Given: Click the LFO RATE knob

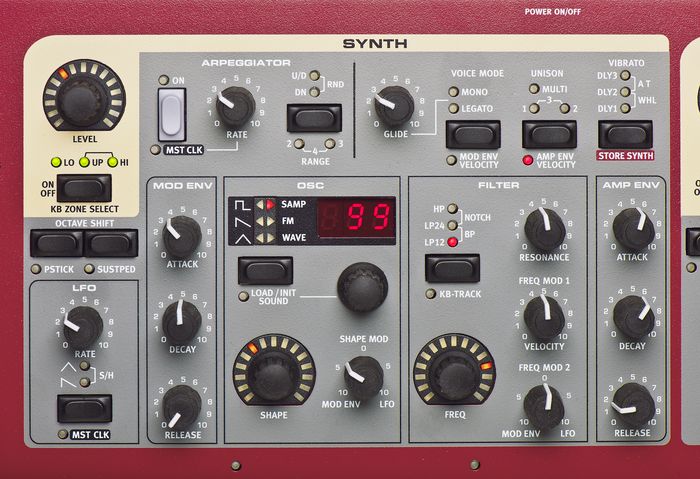Looking at the screenshot, I should coord(83,327).
